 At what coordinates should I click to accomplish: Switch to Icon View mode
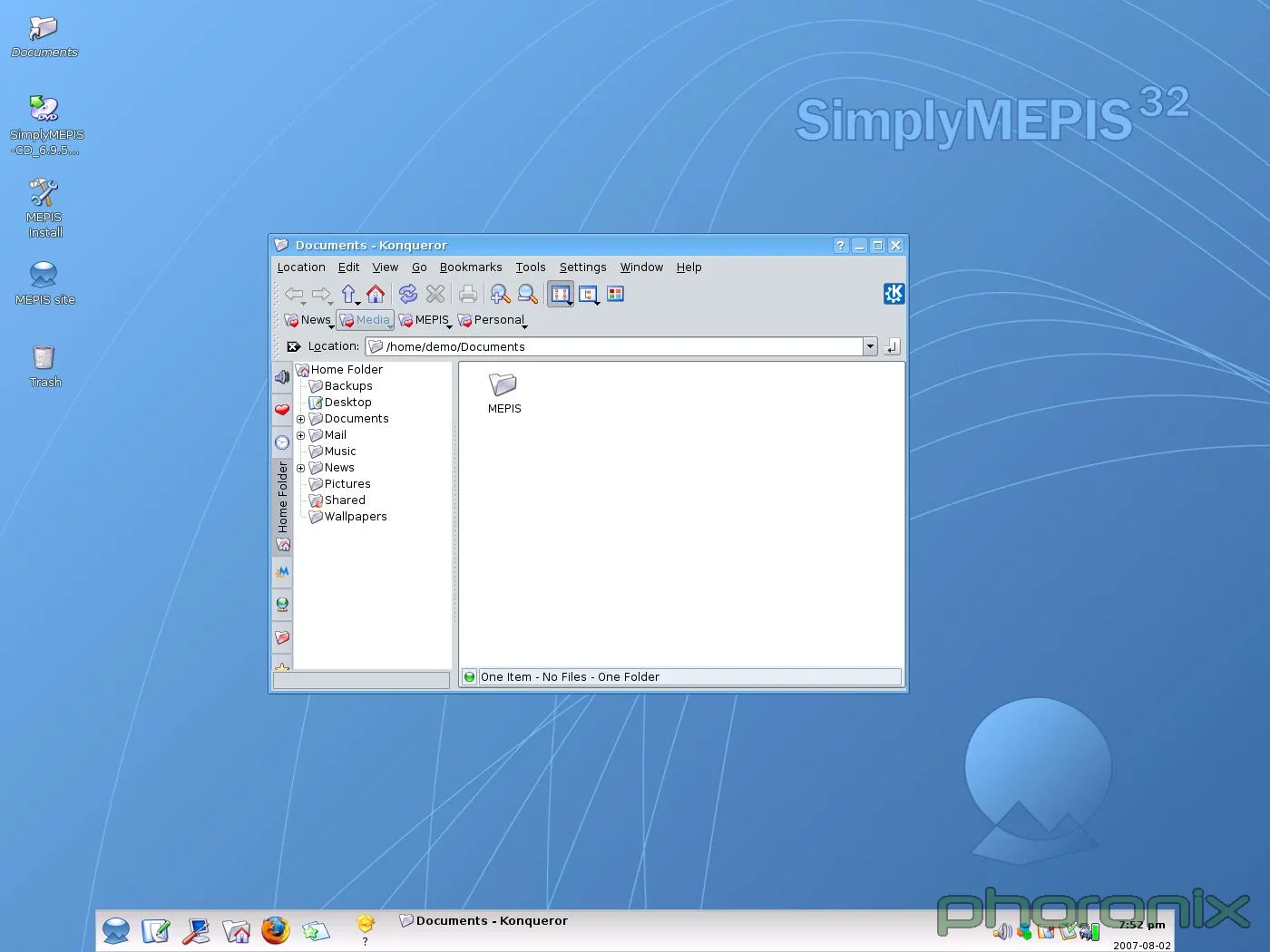click(x=561, y=294)
